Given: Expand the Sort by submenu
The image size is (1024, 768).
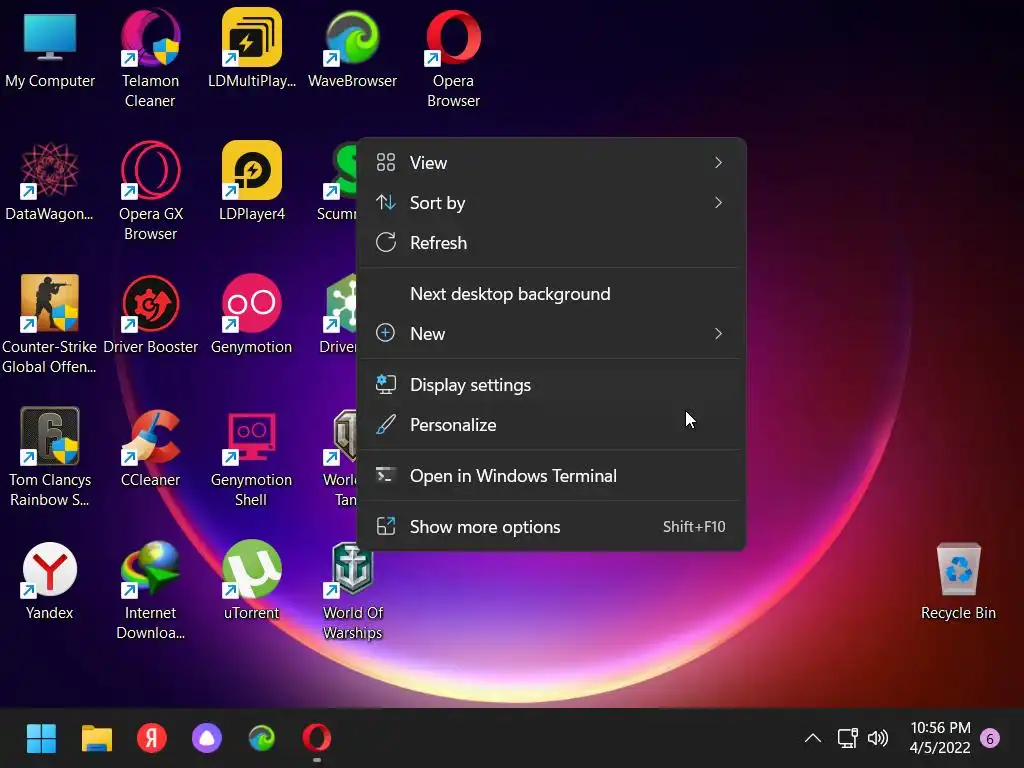Looking at the screenshot, I should tap(551, 203).
